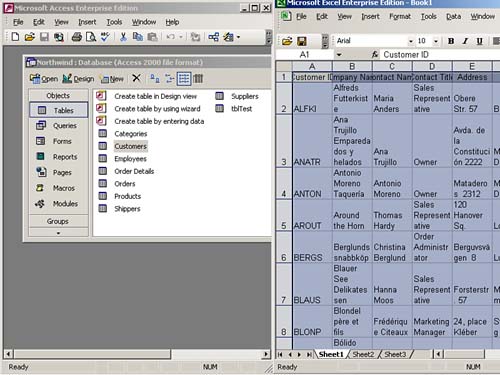500x375 pixels.
Task: Open the Excel font name dropdown
Action: pyautogui.click(x=411, y=41)
